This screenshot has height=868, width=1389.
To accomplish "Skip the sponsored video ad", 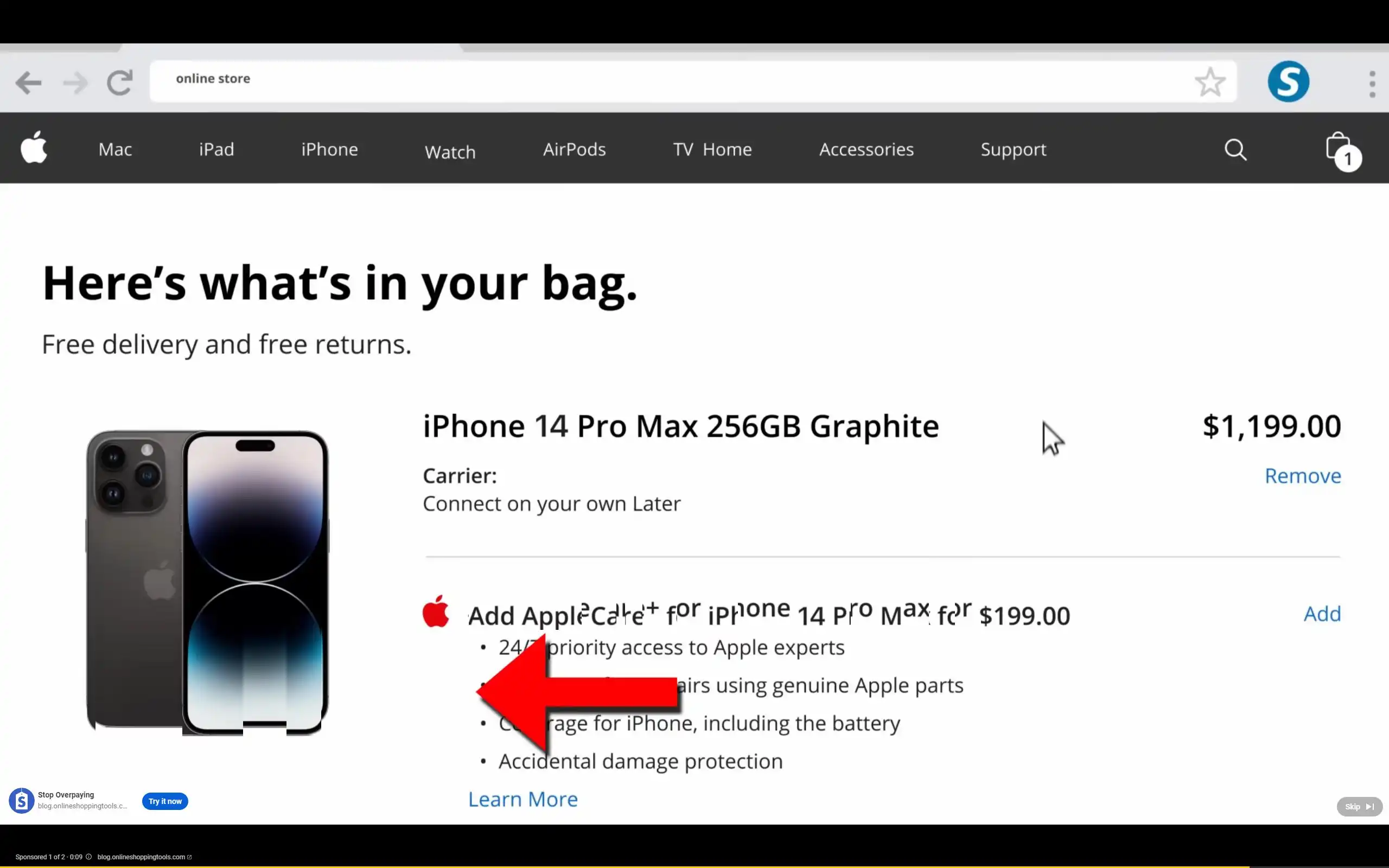I will click(1359, 807).
